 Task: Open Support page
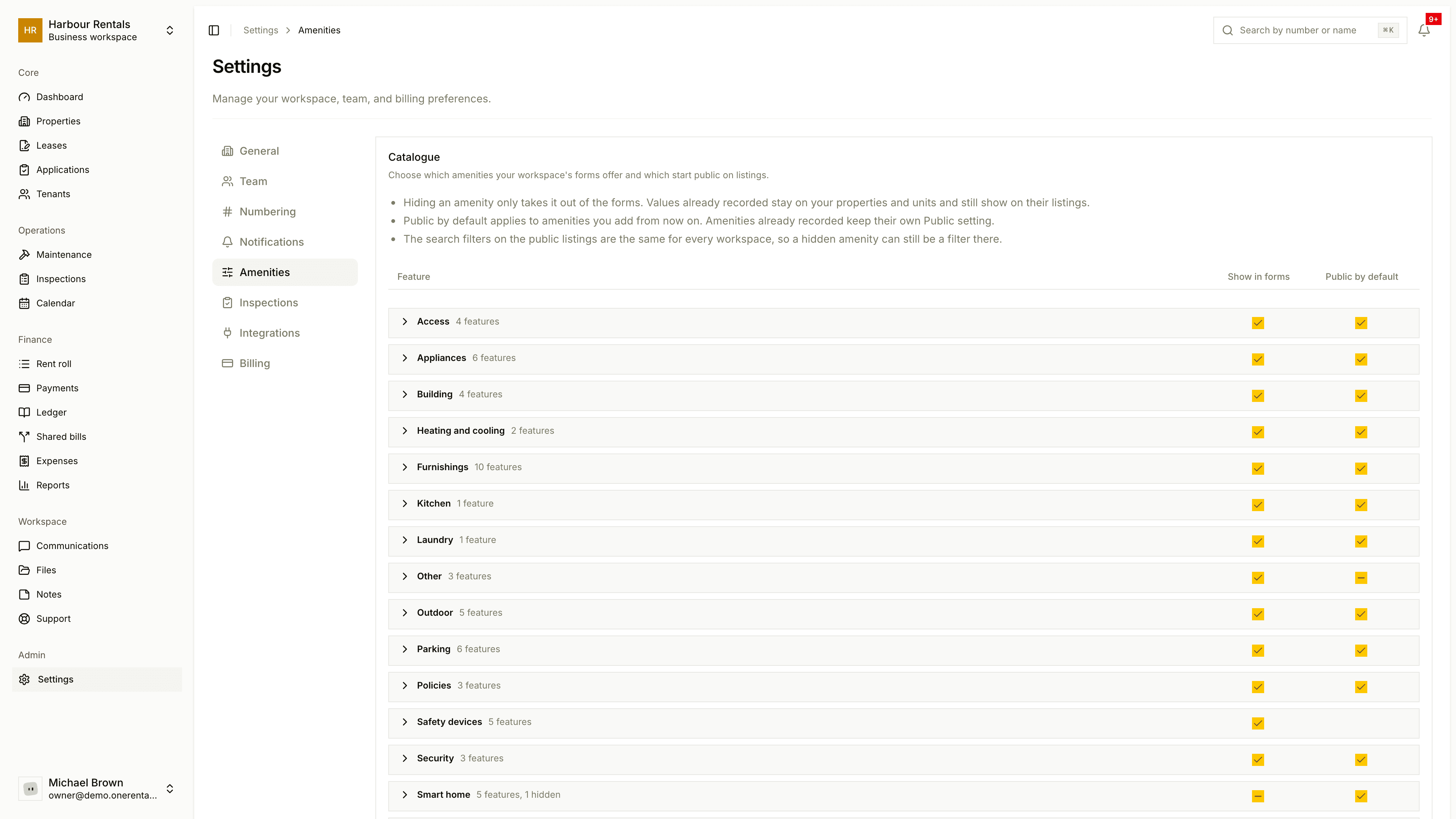click(x=97, y=619)
